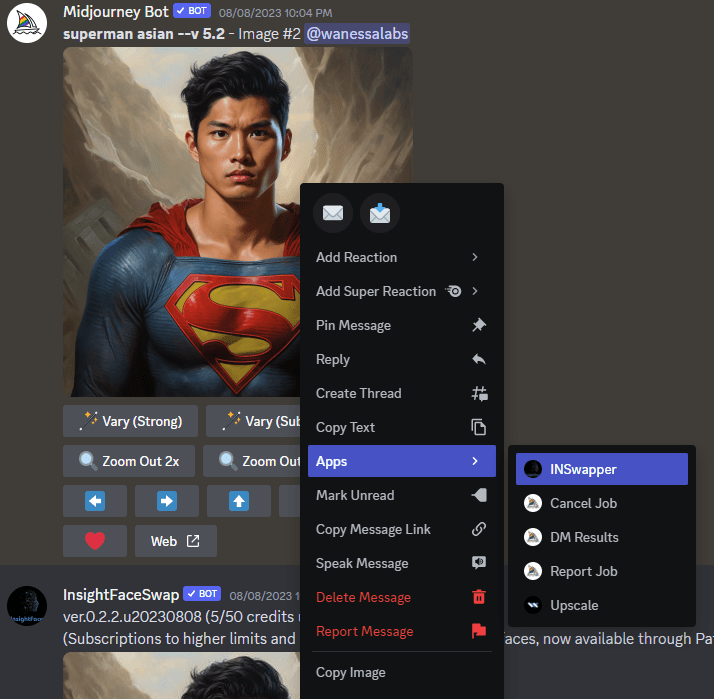
Task: Select Report Message in red
Action: [x=402, y=631]
